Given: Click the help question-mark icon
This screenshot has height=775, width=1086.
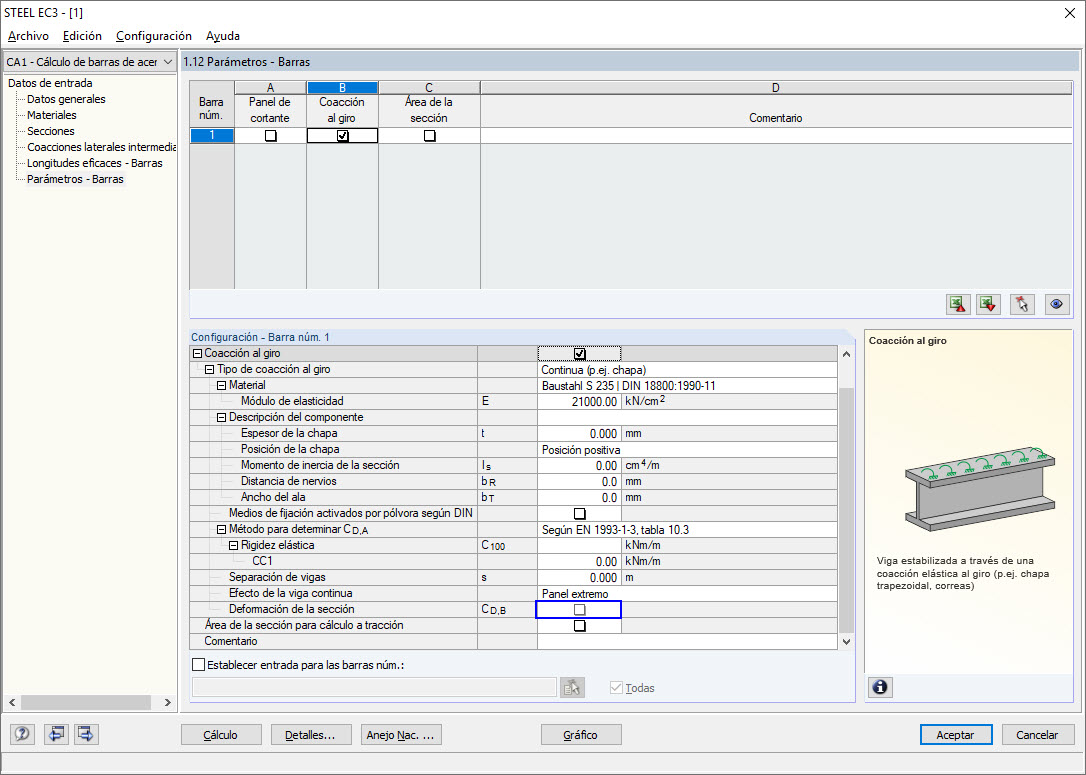Looking at the screenshot, I should click(22, 734).
